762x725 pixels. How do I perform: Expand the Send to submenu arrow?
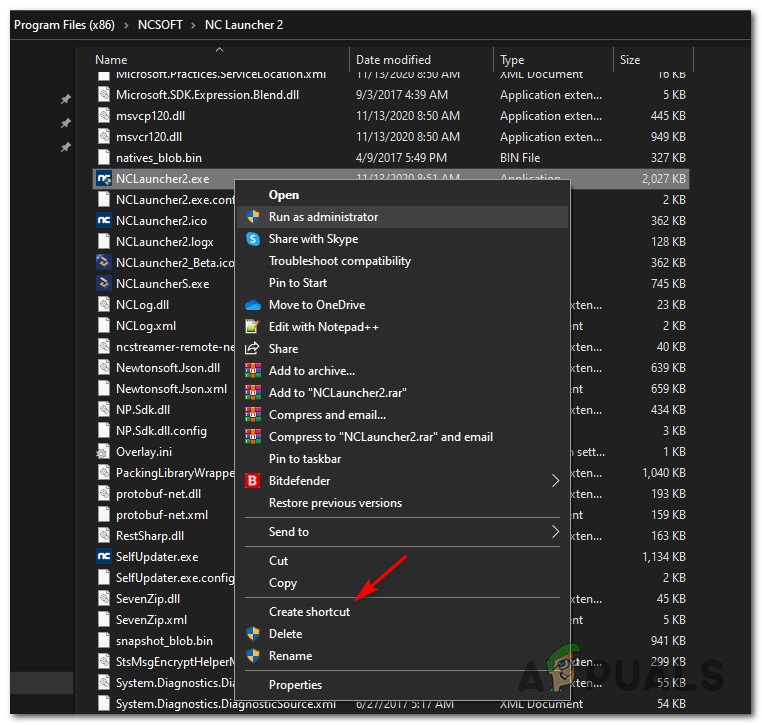(x=555, y=532)
